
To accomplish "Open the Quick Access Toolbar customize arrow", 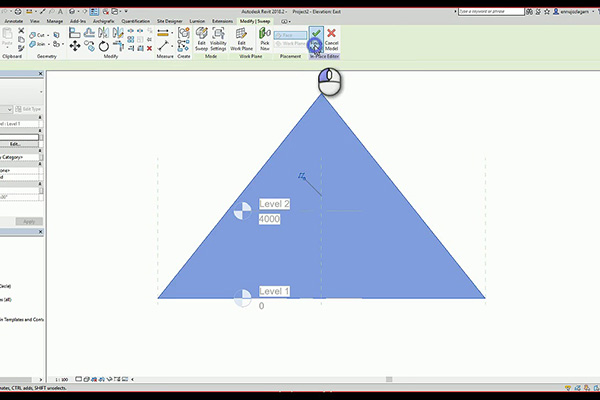I will coord(126,11).
